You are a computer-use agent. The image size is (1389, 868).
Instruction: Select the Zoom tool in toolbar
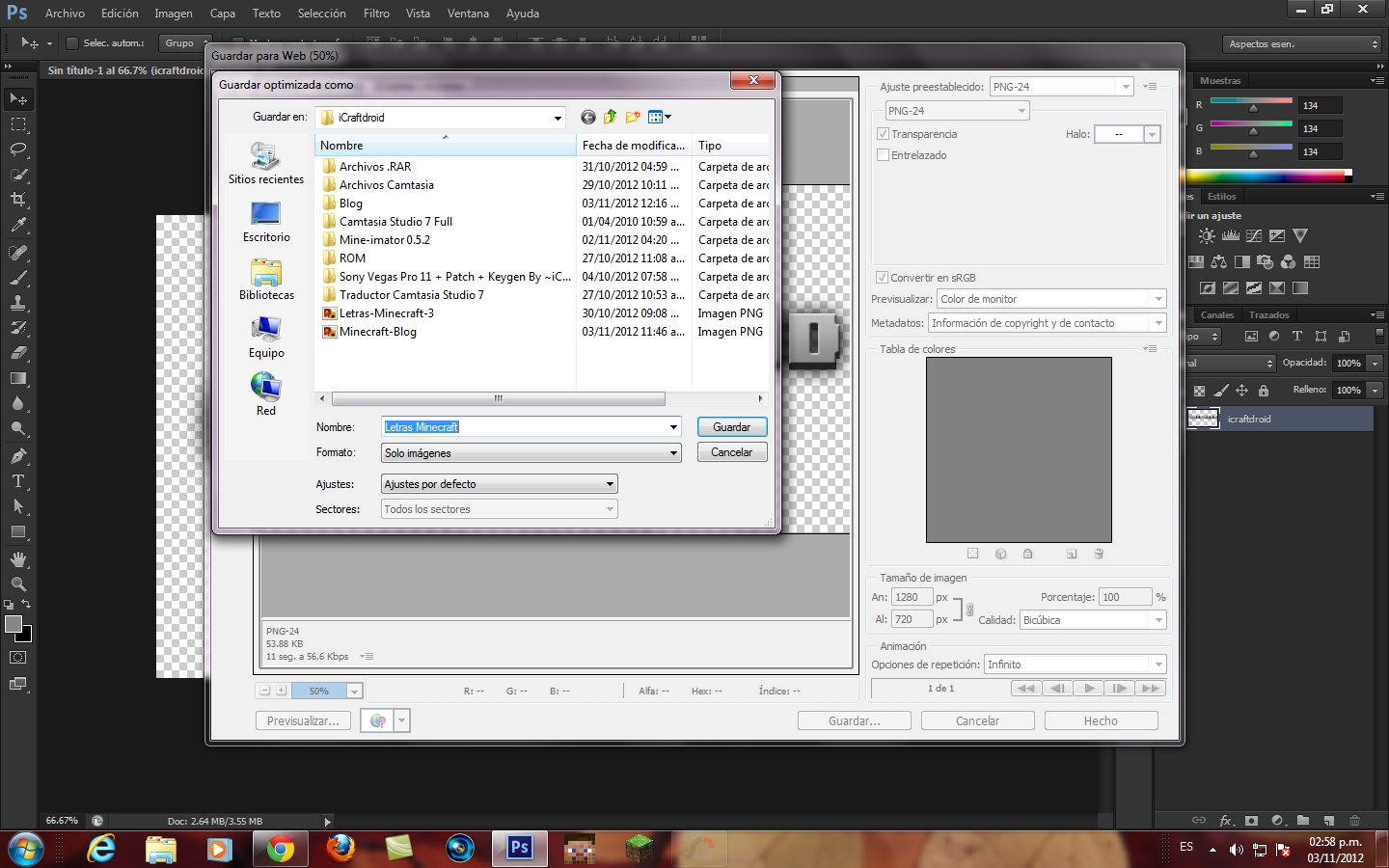pos(18,584)
